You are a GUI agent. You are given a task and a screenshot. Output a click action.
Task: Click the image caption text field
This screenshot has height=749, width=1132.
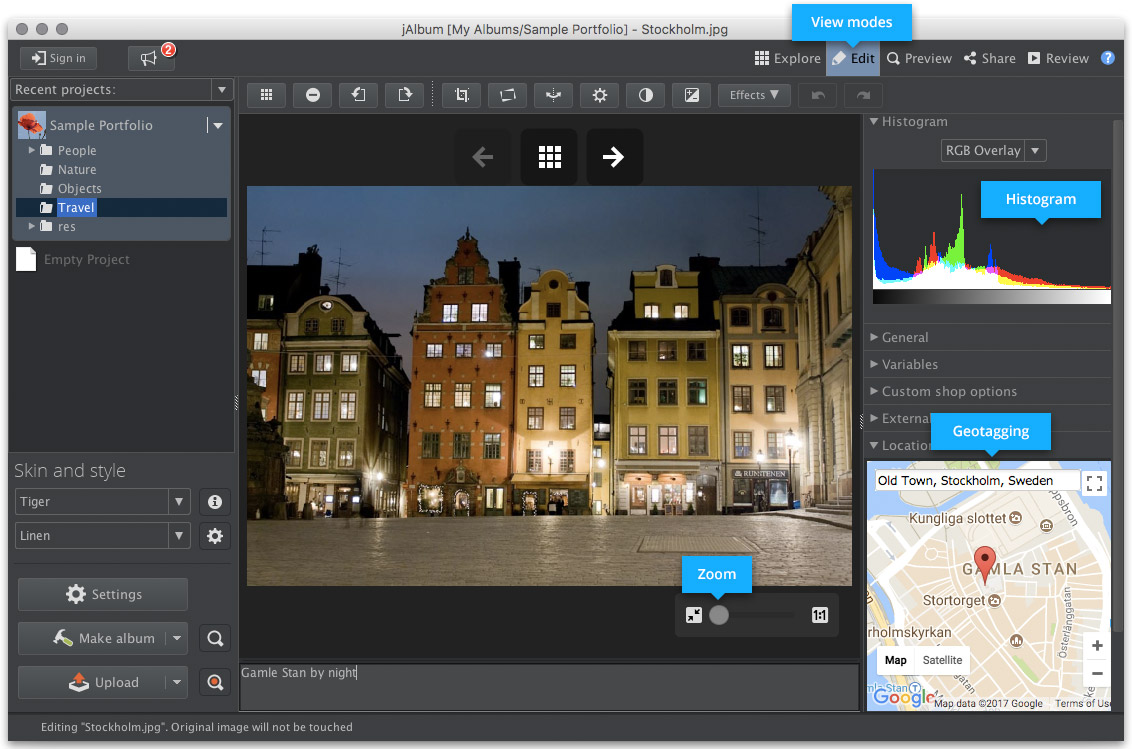click(549, 687)
